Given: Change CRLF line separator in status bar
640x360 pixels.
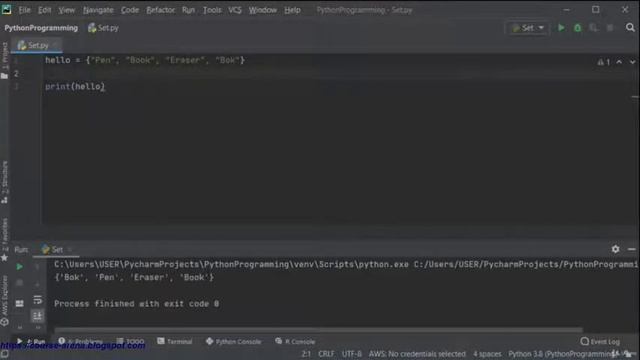Looking at the screenshot, I should pos(326,354).
